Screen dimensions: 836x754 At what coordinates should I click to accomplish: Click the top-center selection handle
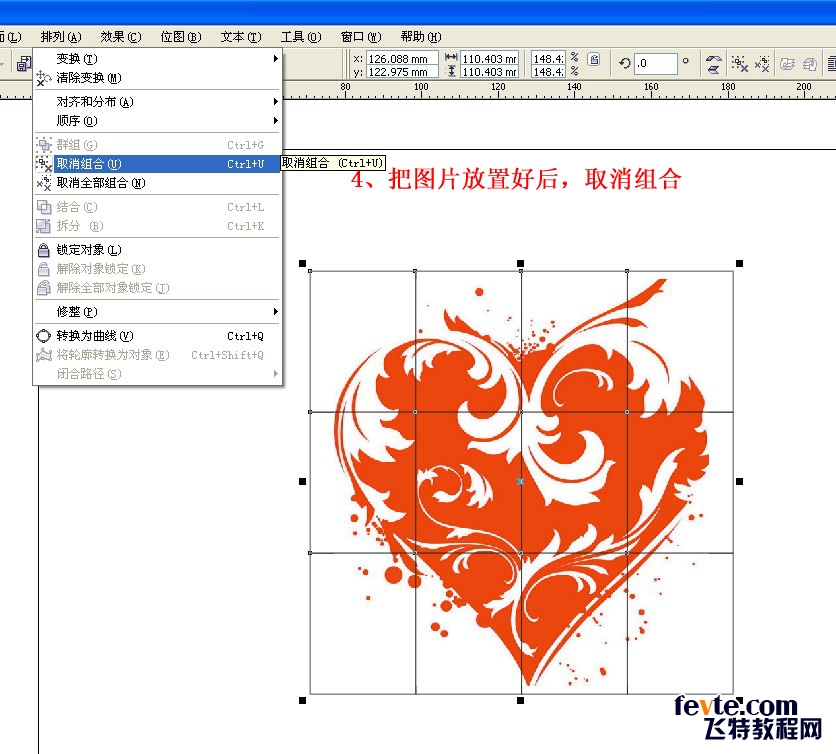coord(520,263)
